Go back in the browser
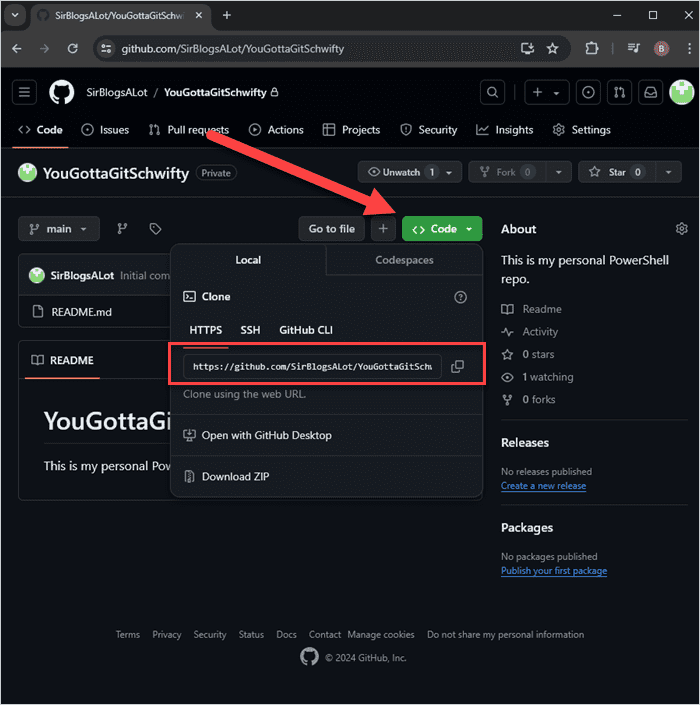Screen dimensions: 700x705 click(17, 49)
